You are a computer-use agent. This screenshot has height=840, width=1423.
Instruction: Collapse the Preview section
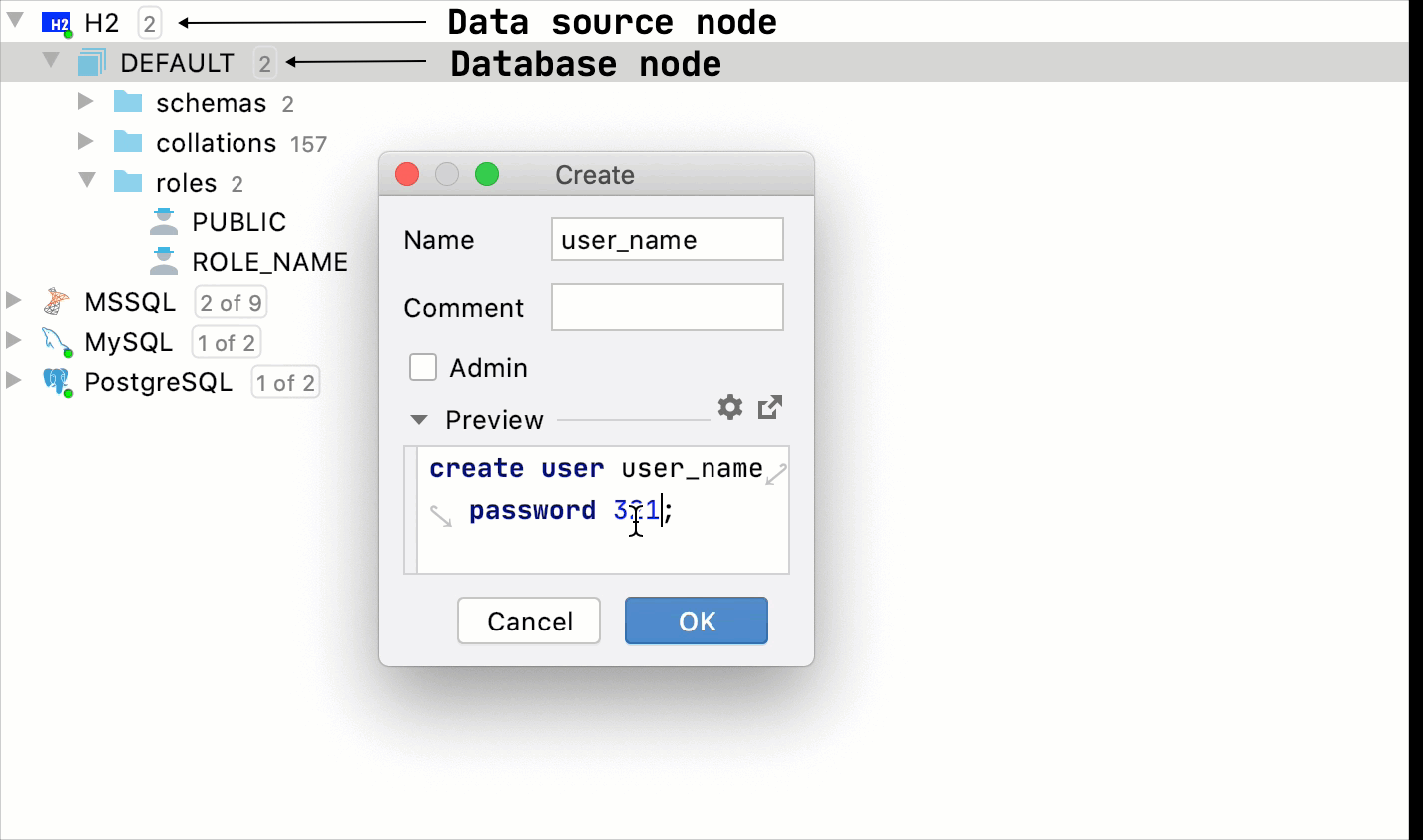[x=419, y=420]
